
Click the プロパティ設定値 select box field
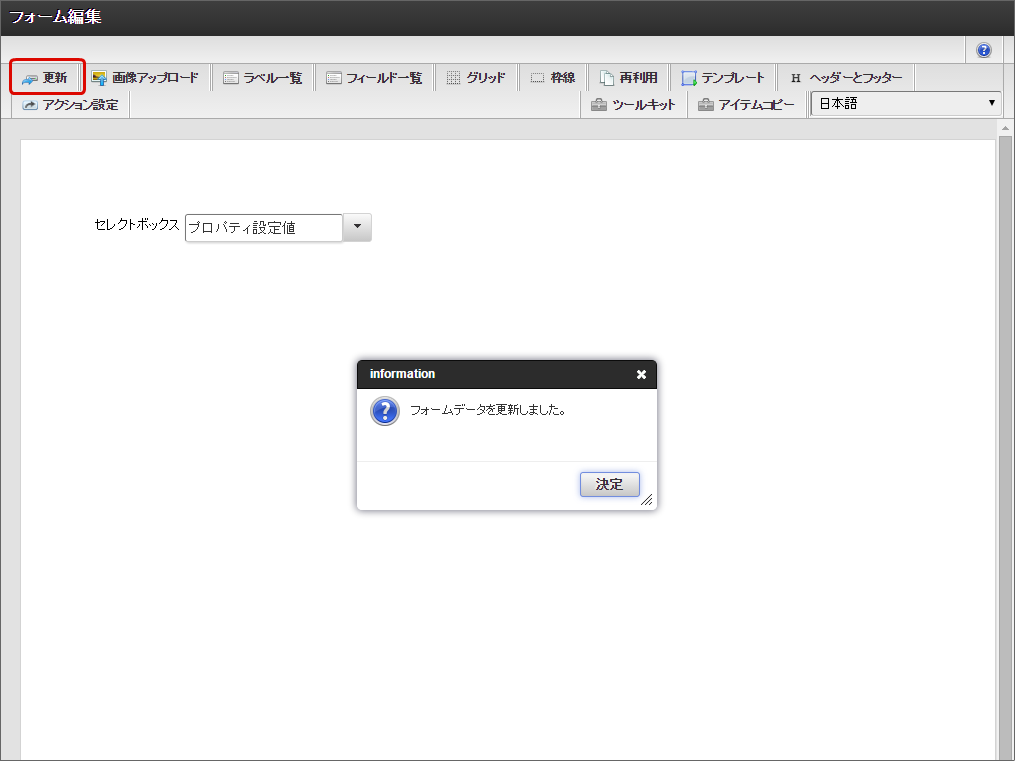point(263,228)
